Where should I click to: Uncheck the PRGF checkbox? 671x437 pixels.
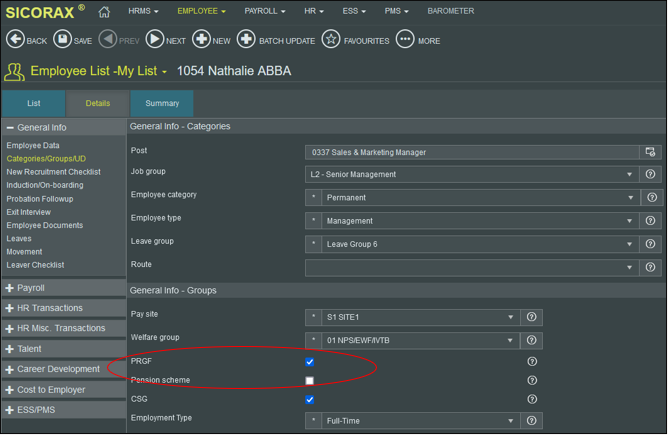pos(310,363)
